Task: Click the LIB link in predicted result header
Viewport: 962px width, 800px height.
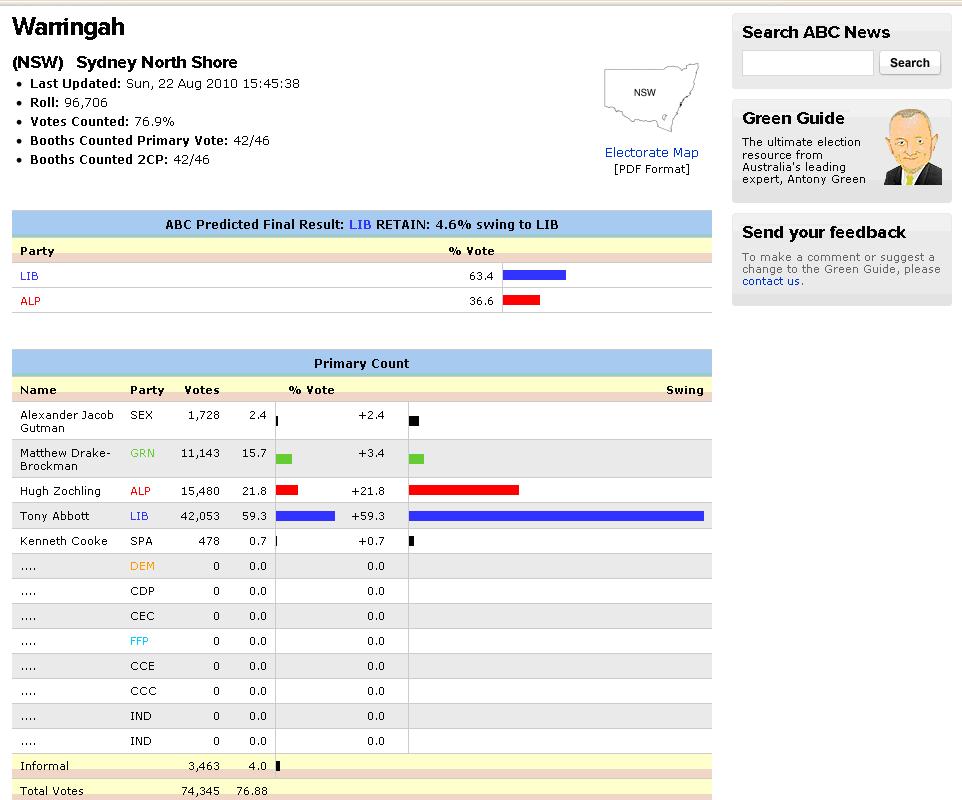Action: [360, 225]
